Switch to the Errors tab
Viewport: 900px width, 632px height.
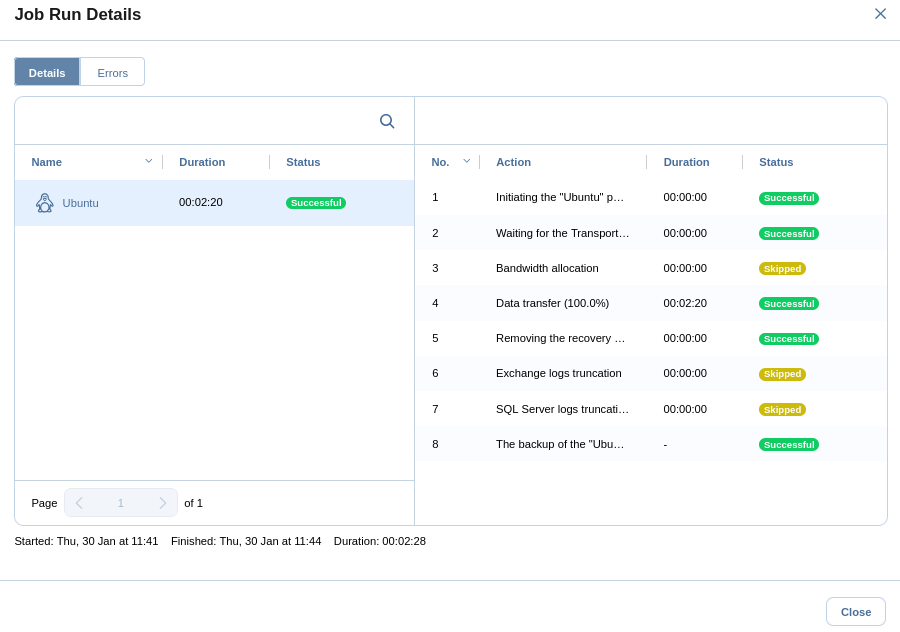pyautogui.click(x=112, y=72)
